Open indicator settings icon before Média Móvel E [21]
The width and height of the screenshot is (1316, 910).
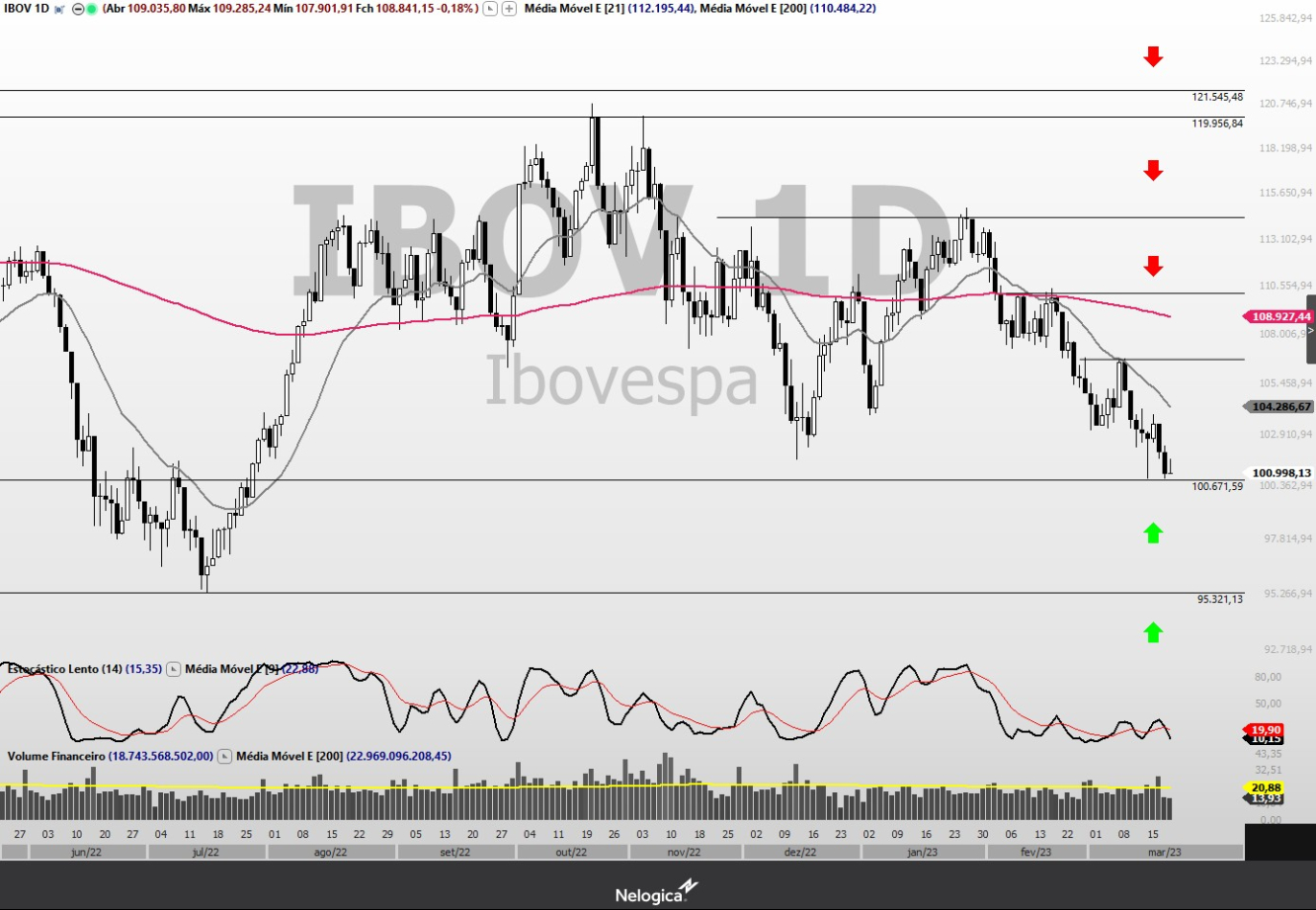click(489, 9)
